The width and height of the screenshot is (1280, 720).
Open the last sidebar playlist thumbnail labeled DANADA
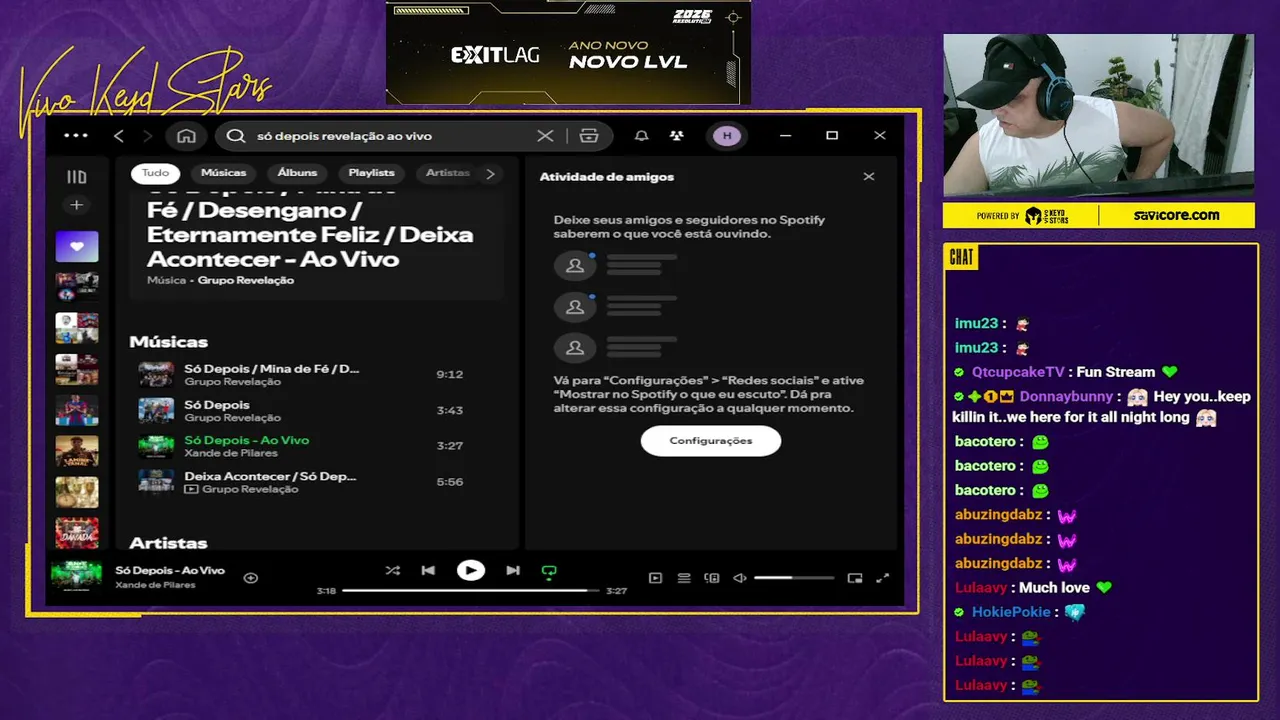[77, 533]
